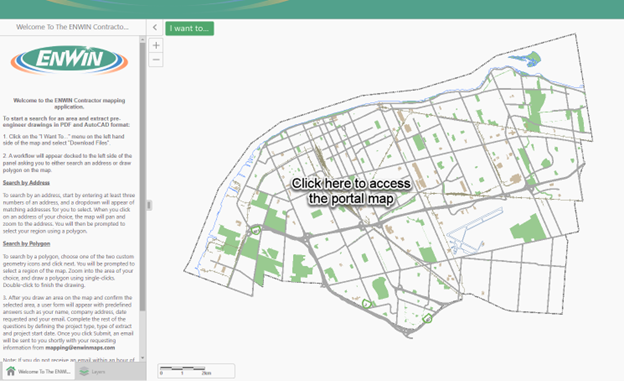Image resolution: width=624 pixels, height=381 pixels.
Task: Click the mapping@enwinmaps.com email text
Action: pos(80,348)
